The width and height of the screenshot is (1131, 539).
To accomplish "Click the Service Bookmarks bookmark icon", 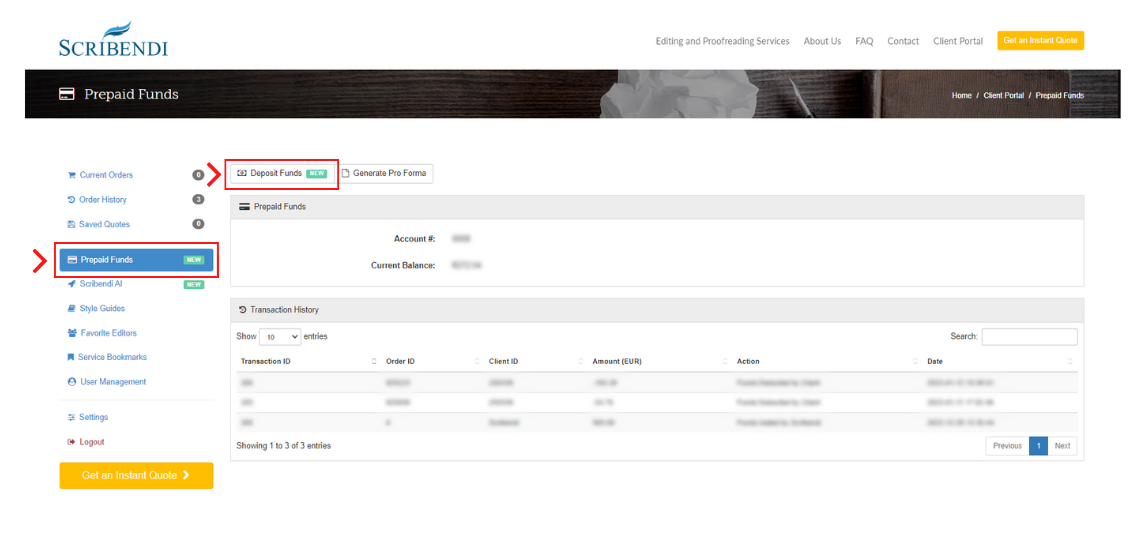I will 71,357.
